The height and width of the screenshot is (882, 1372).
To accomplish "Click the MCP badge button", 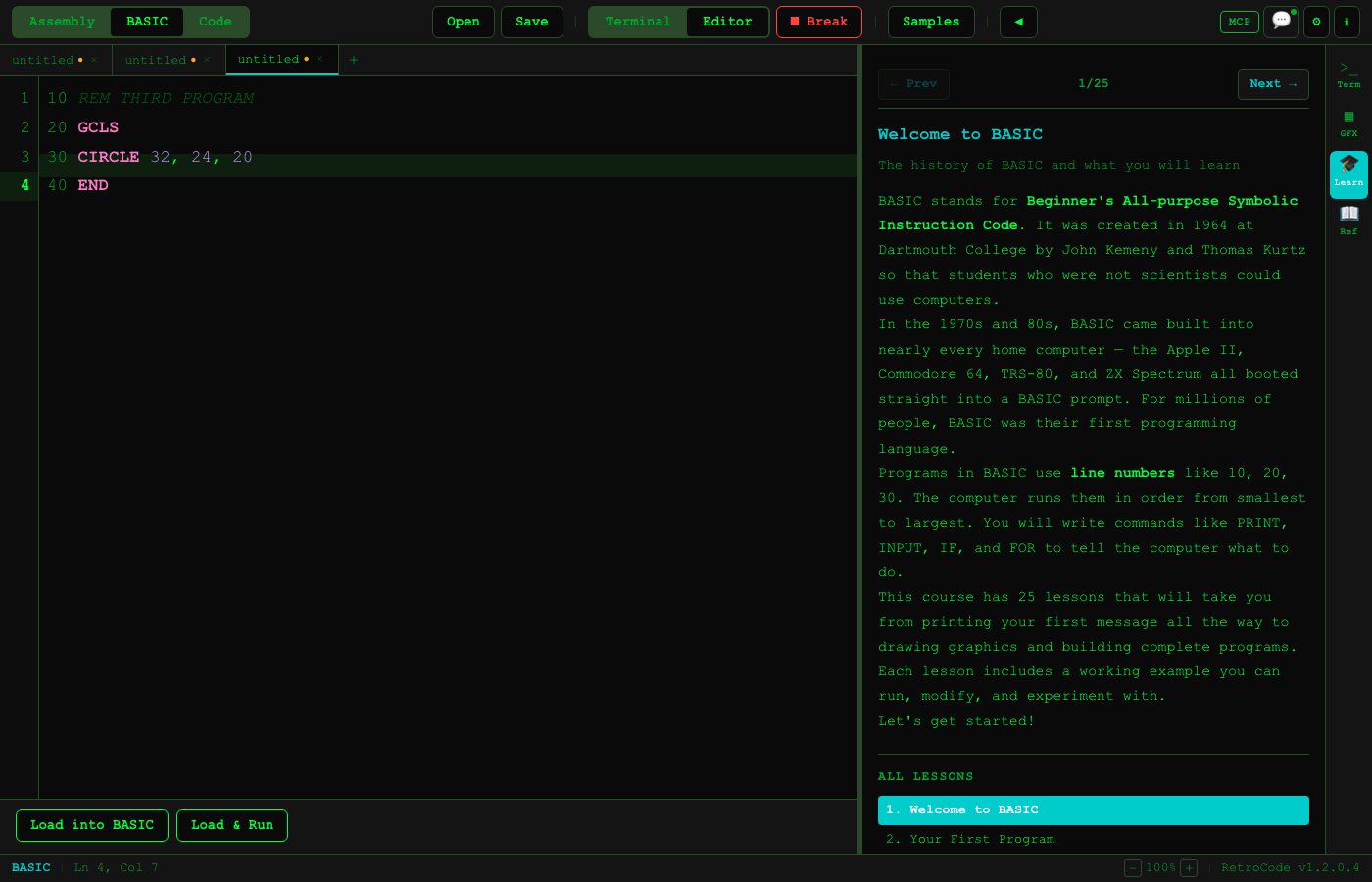I will click(x=1239, y=22).
